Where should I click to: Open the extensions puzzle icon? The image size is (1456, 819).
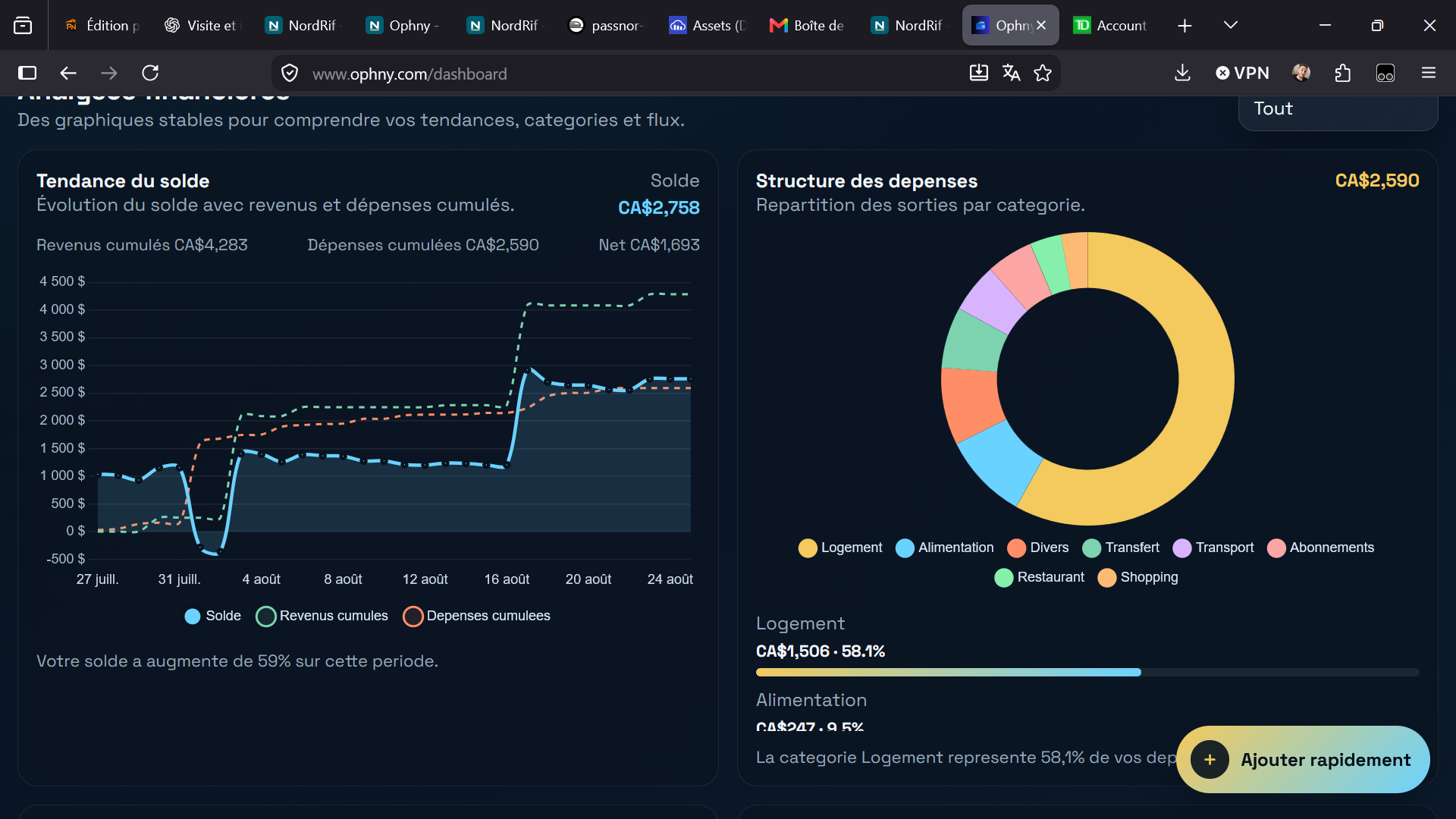click(x=1342, y=73)
